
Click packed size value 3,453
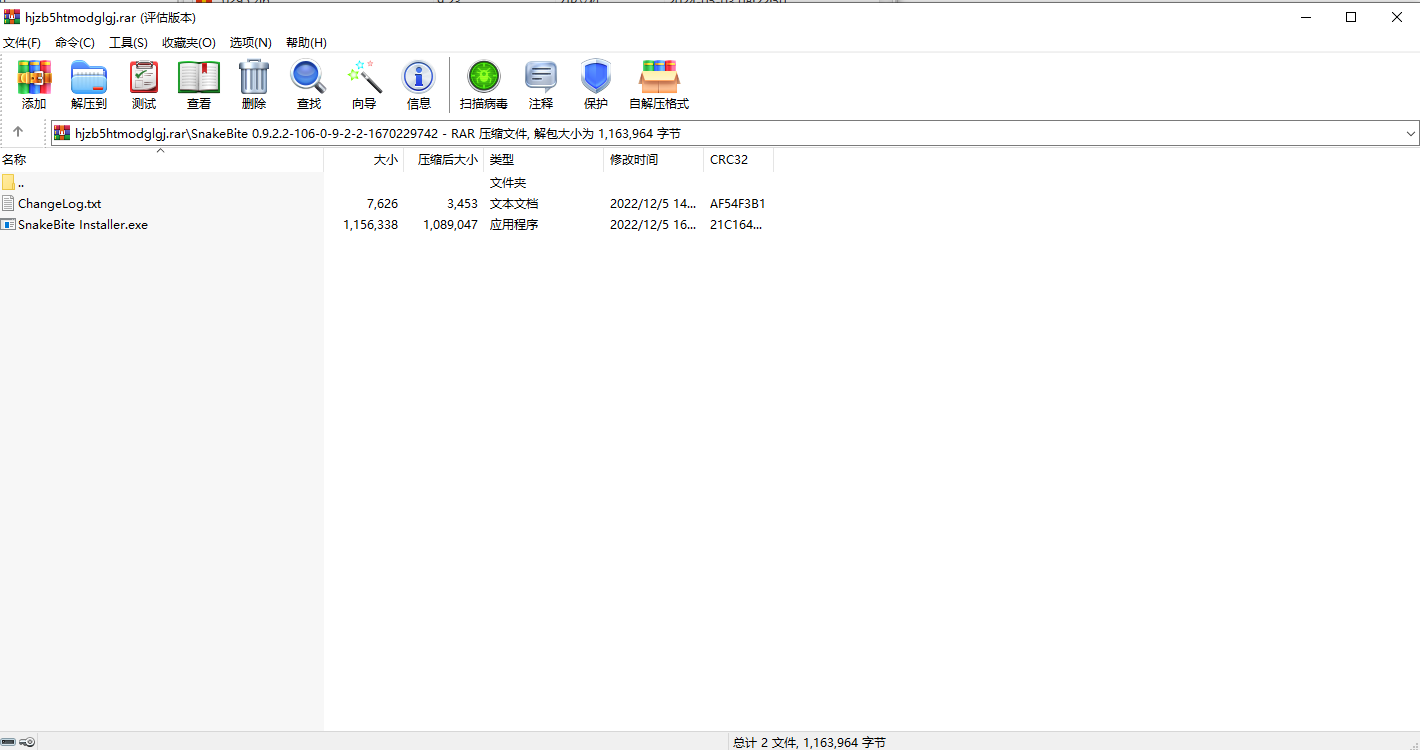pos(462,203)
